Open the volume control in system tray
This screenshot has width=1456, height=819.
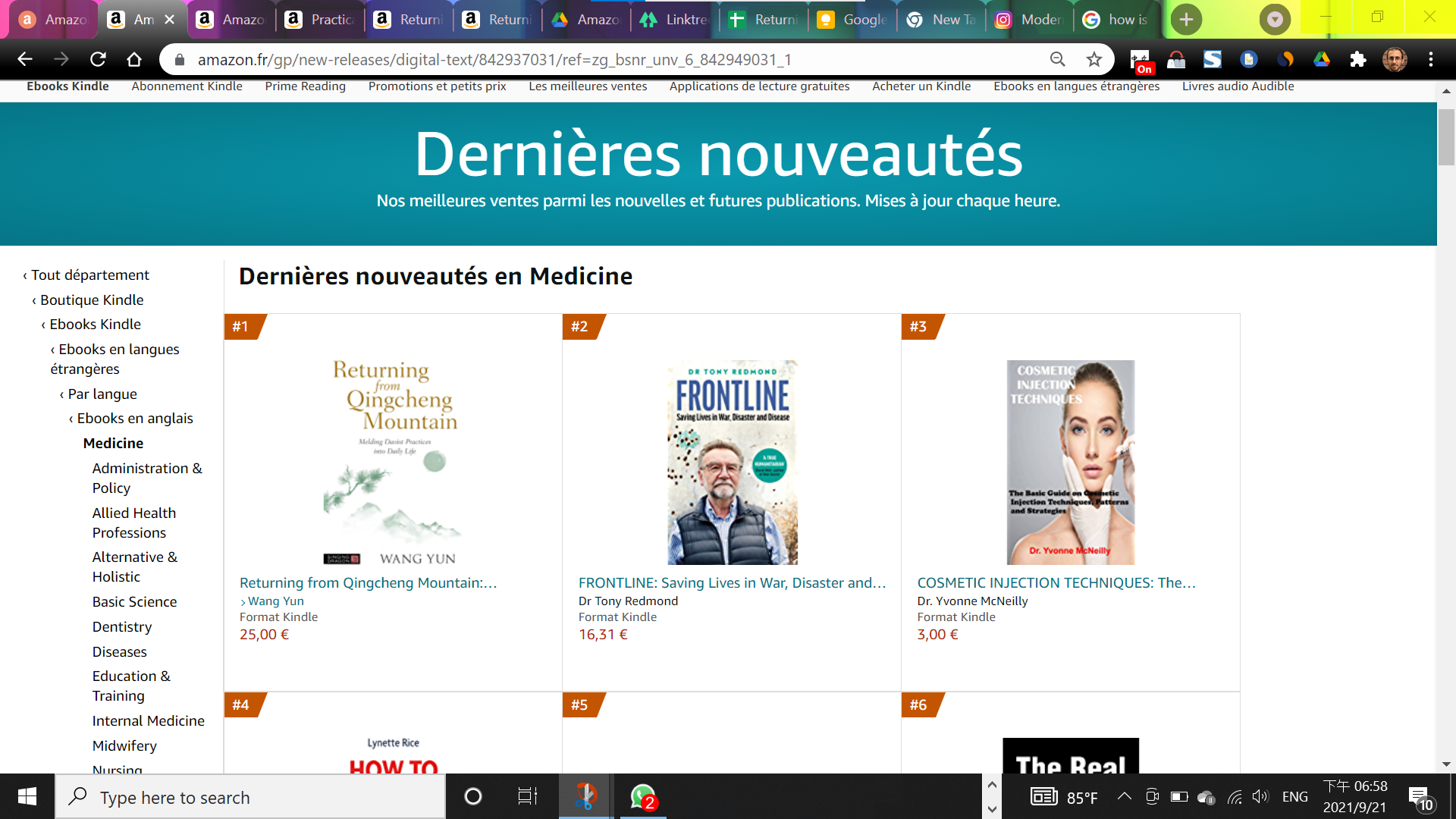tap(1260, 796)
